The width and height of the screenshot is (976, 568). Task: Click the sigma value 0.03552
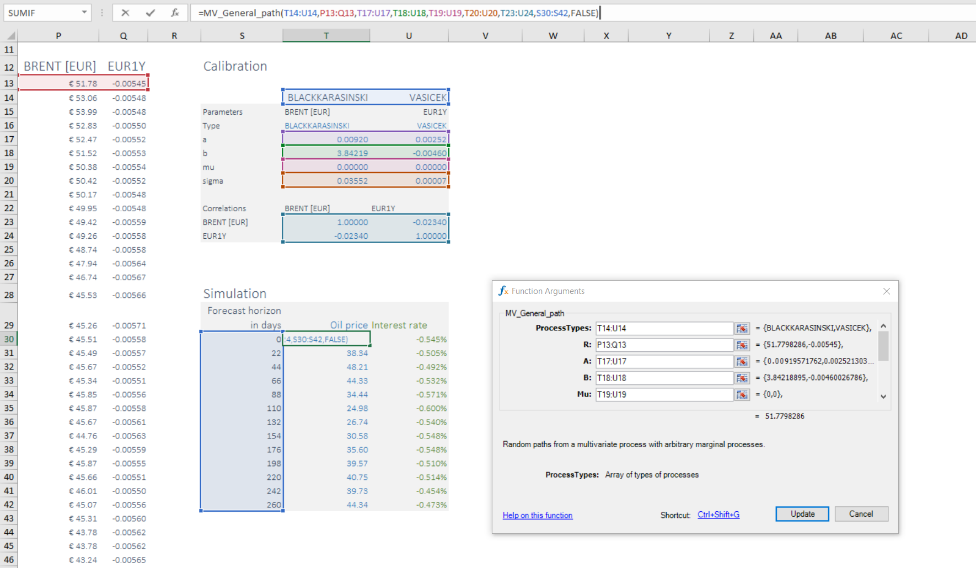tap(326, 181)
